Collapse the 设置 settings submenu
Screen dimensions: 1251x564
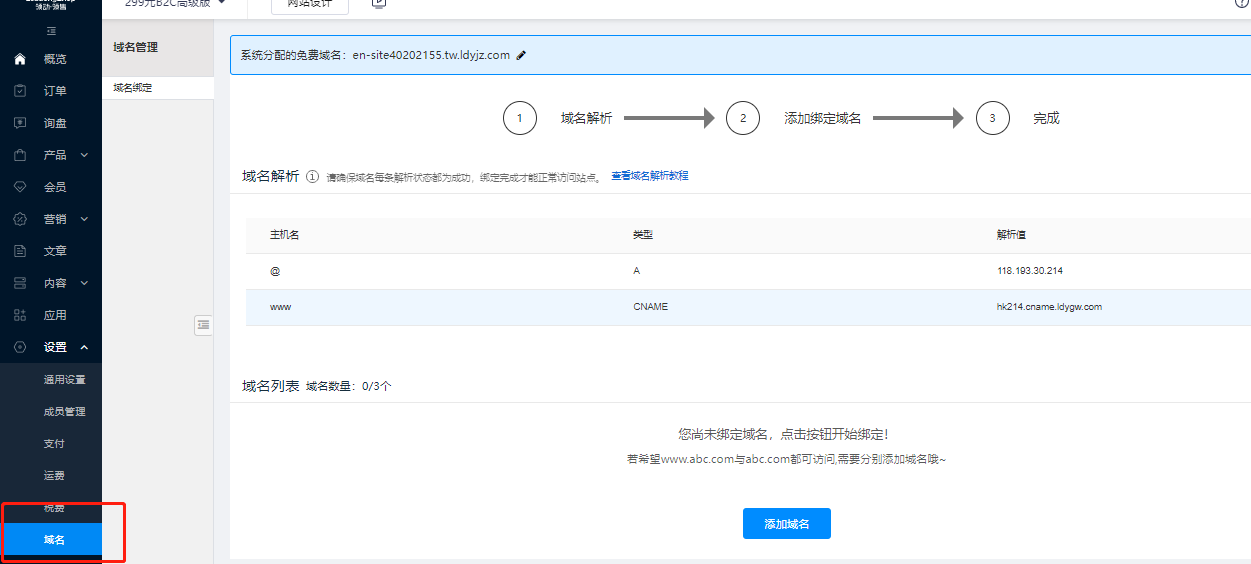[x=84, y=347]
